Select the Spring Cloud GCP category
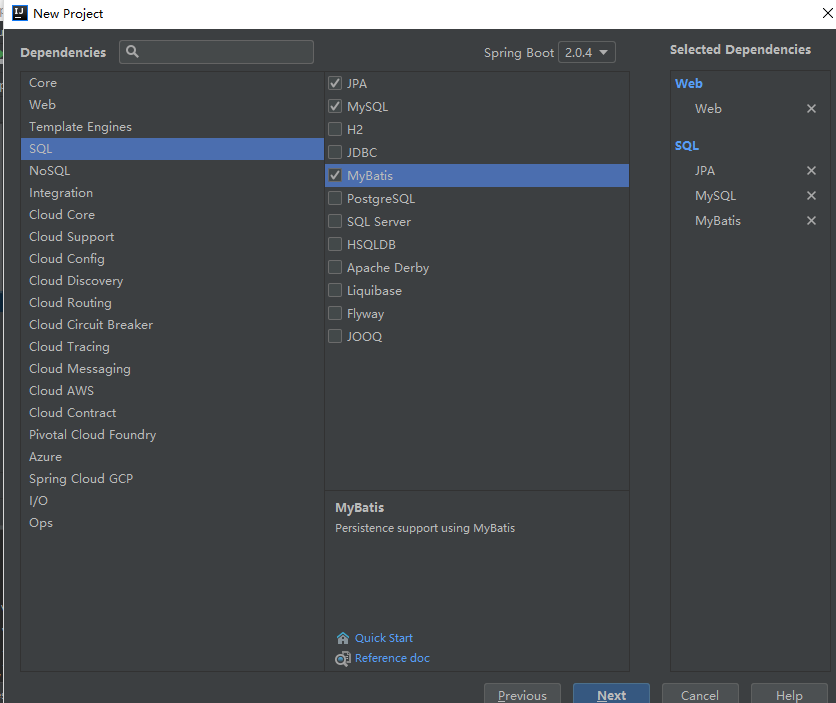Screen dimensions: 836x703 [172, 479]
